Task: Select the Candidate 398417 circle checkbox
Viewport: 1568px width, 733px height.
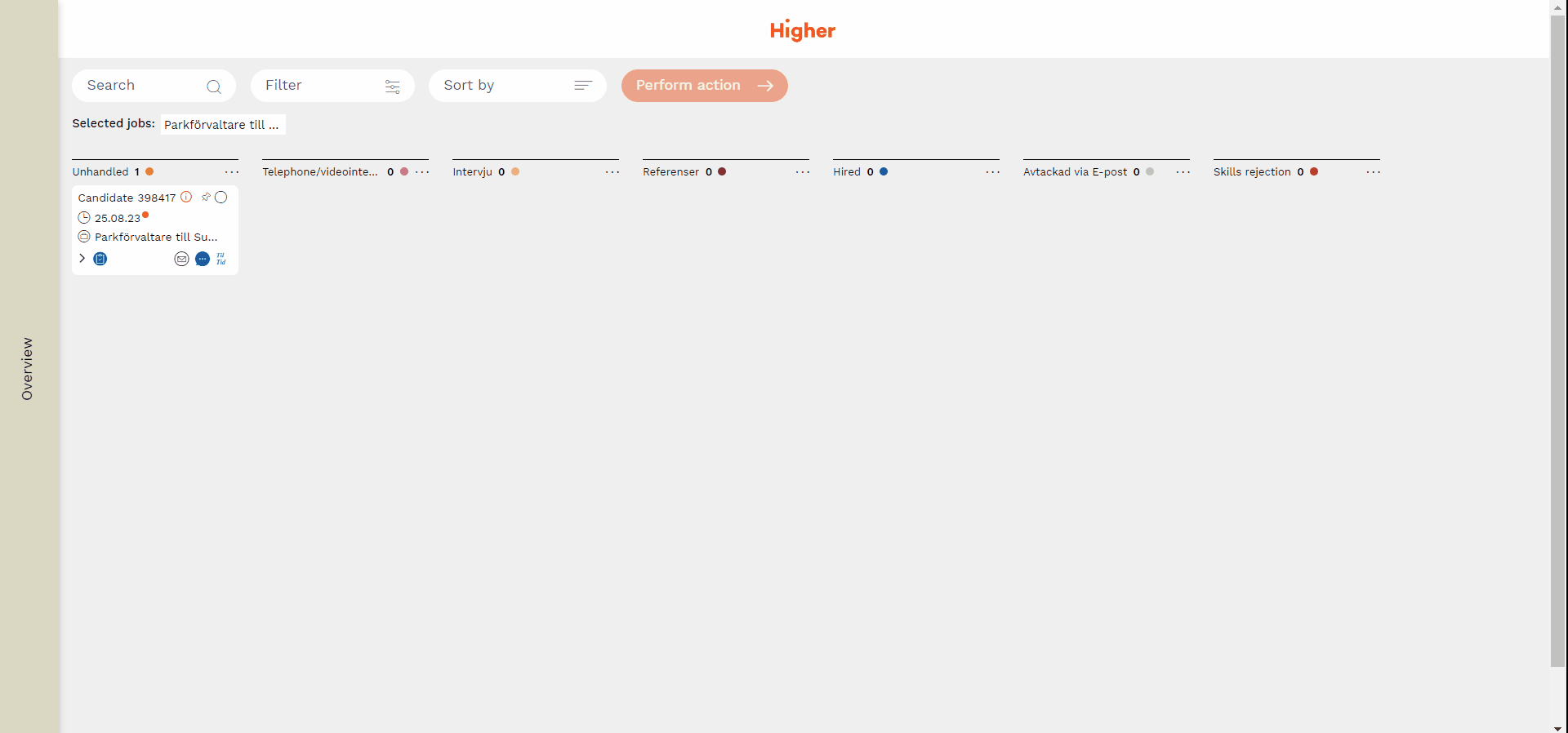Action: tap(221, 198)
